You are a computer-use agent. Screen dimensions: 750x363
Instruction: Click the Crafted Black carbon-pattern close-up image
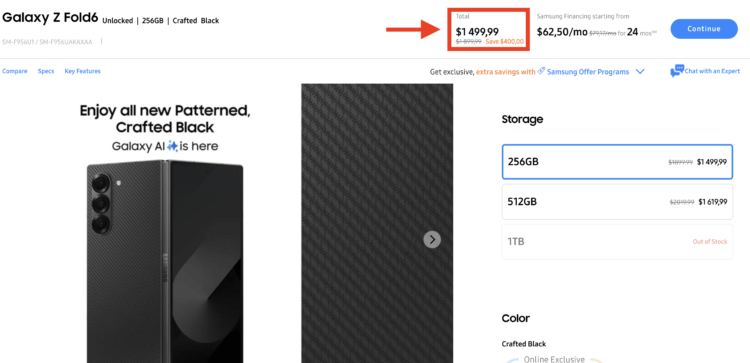377,223
